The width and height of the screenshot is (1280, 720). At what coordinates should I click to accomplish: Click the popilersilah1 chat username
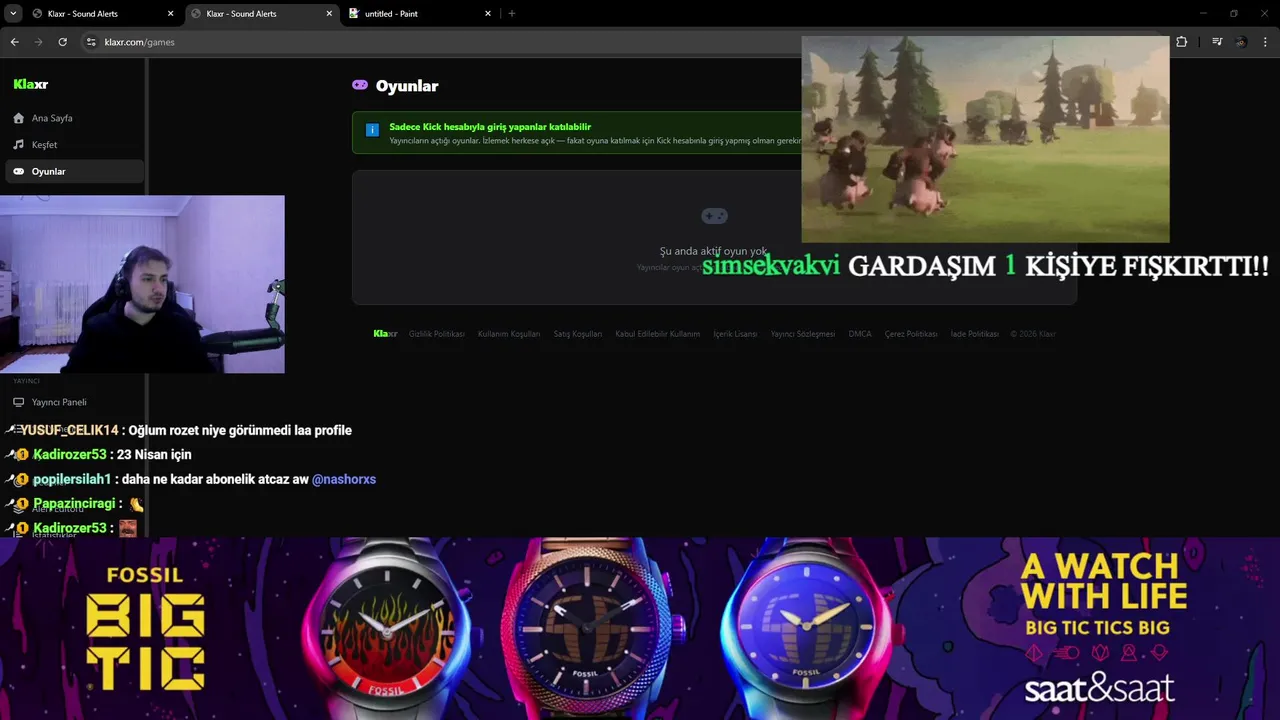click(x=72, y=479)
